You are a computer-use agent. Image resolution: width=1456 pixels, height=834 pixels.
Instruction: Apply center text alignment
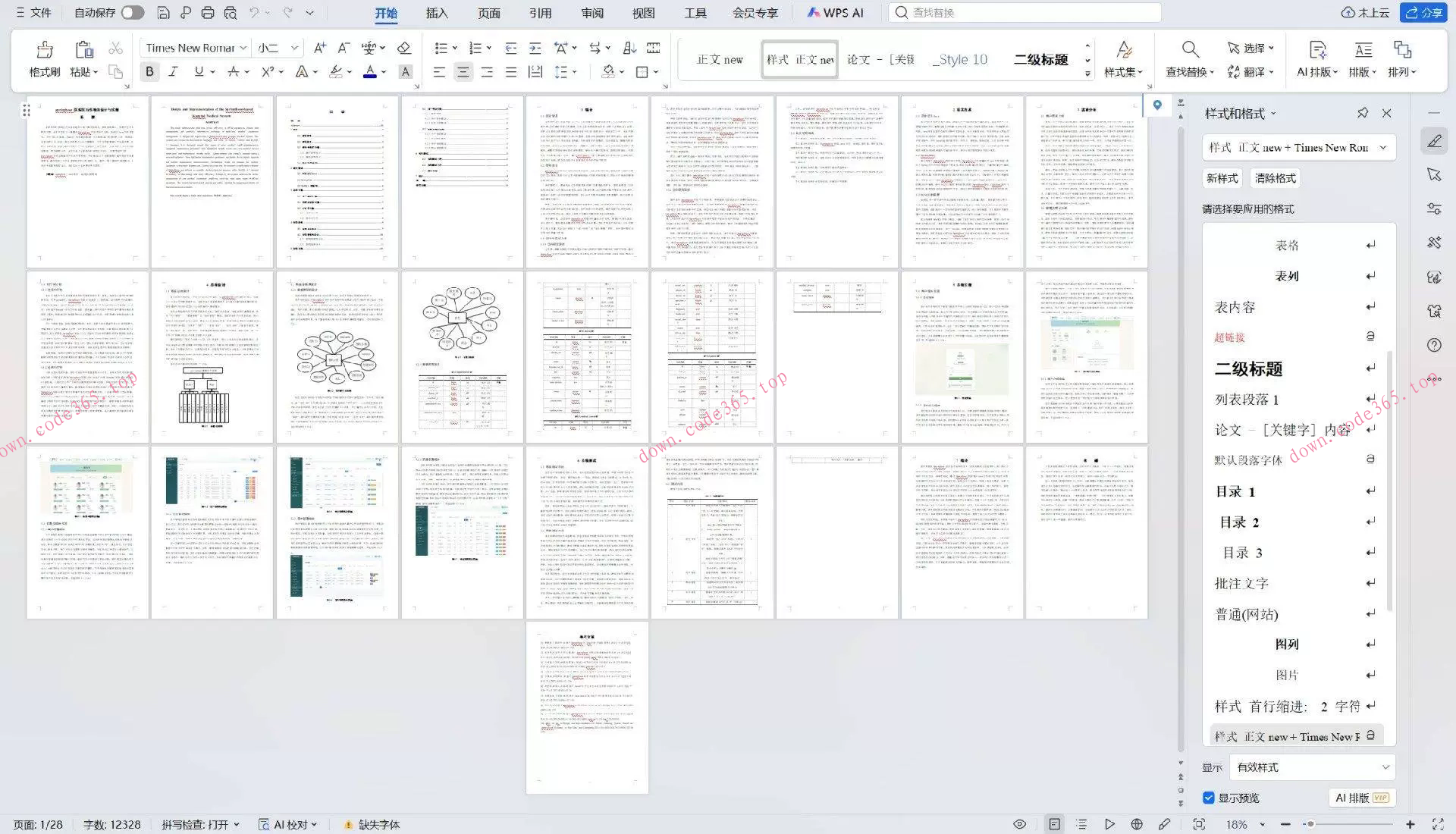click(x=463, y=71)
